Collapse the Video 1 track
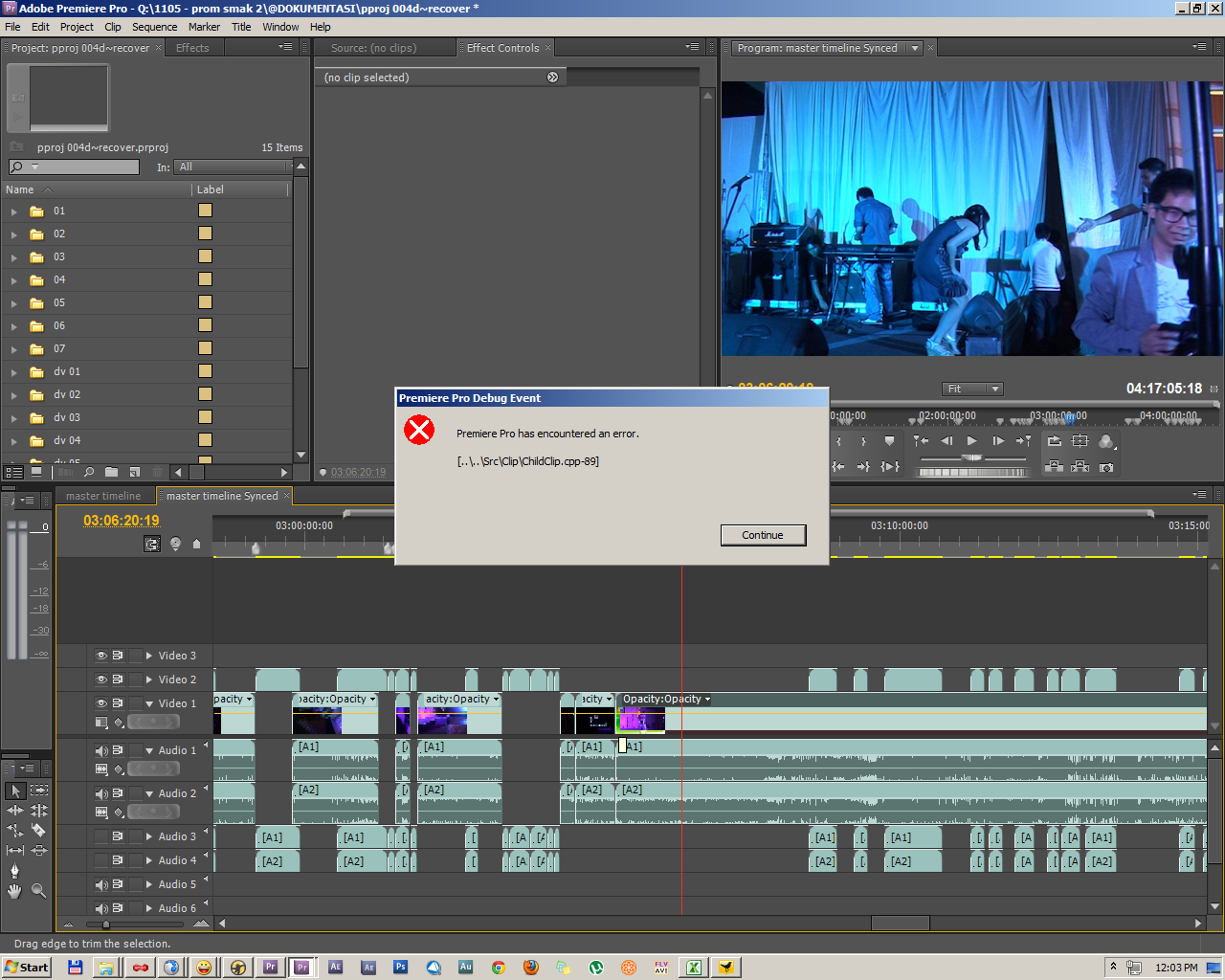Image resolution: width=1225 pixels, height=980 pixels. (x=149, y=703)
